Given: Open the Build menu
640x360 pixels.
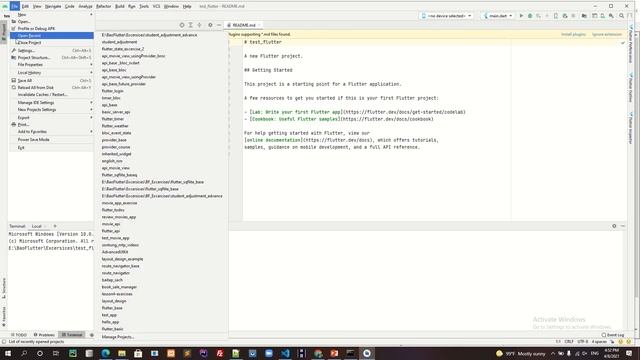Looking at the screenshot, I should [x=120, y=6].
